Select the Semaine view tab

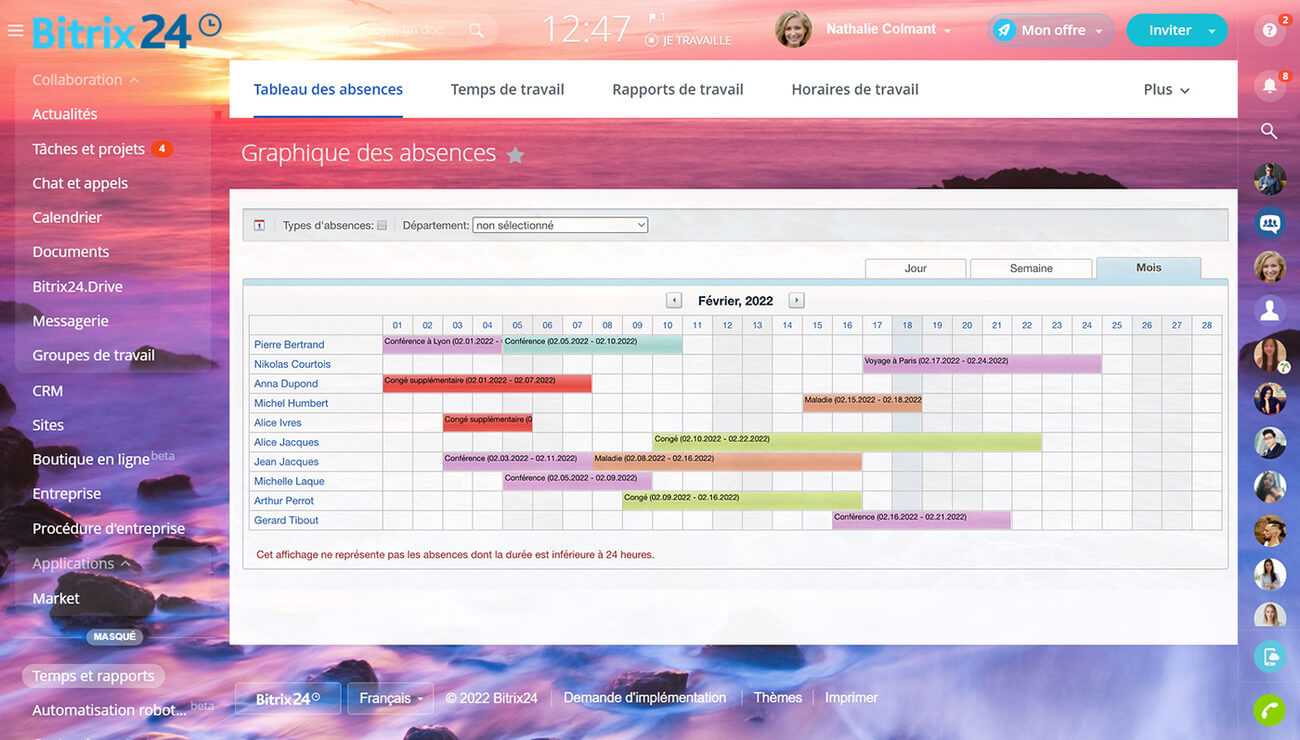point(1031,268)
